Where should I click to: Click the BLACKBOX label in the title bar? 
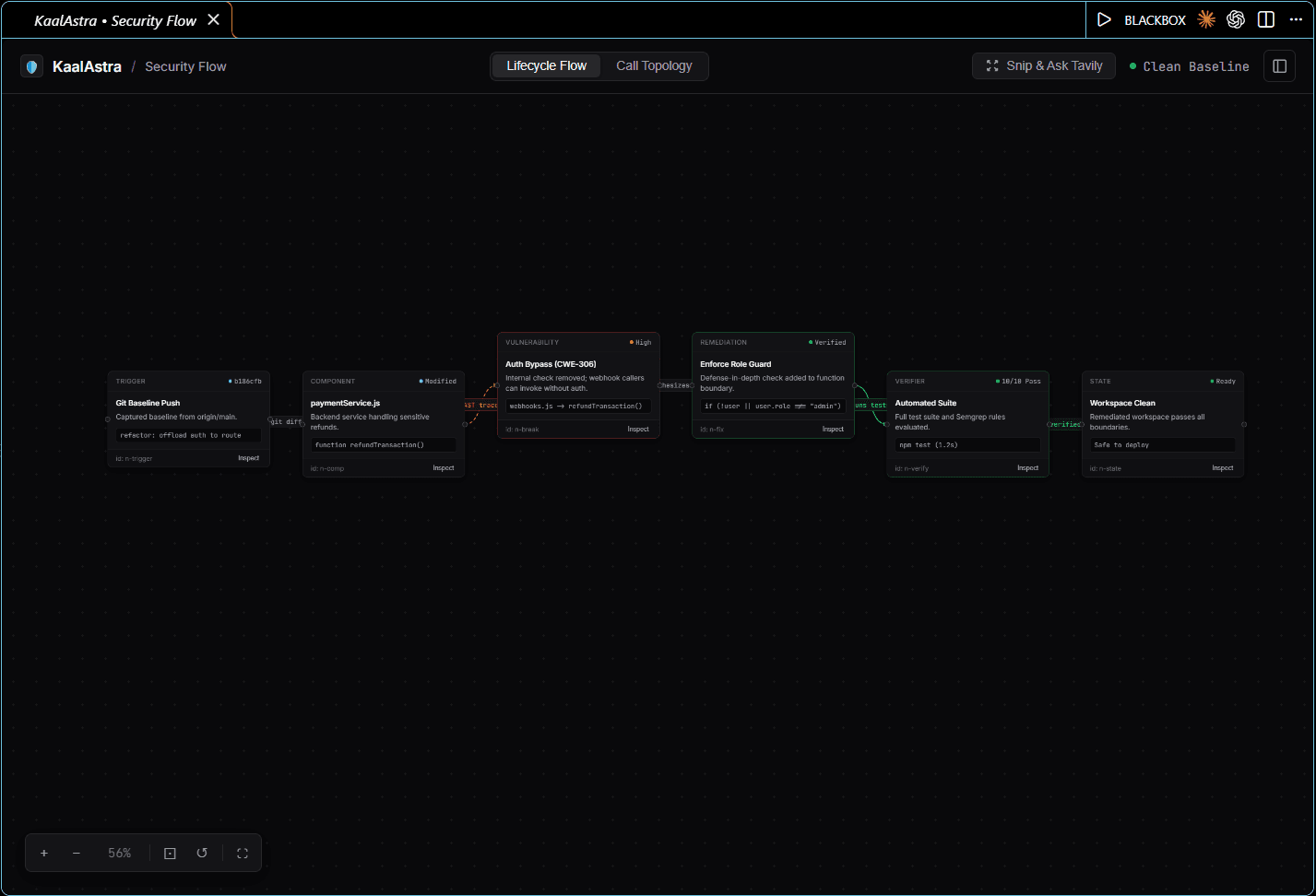point(1155,20)
